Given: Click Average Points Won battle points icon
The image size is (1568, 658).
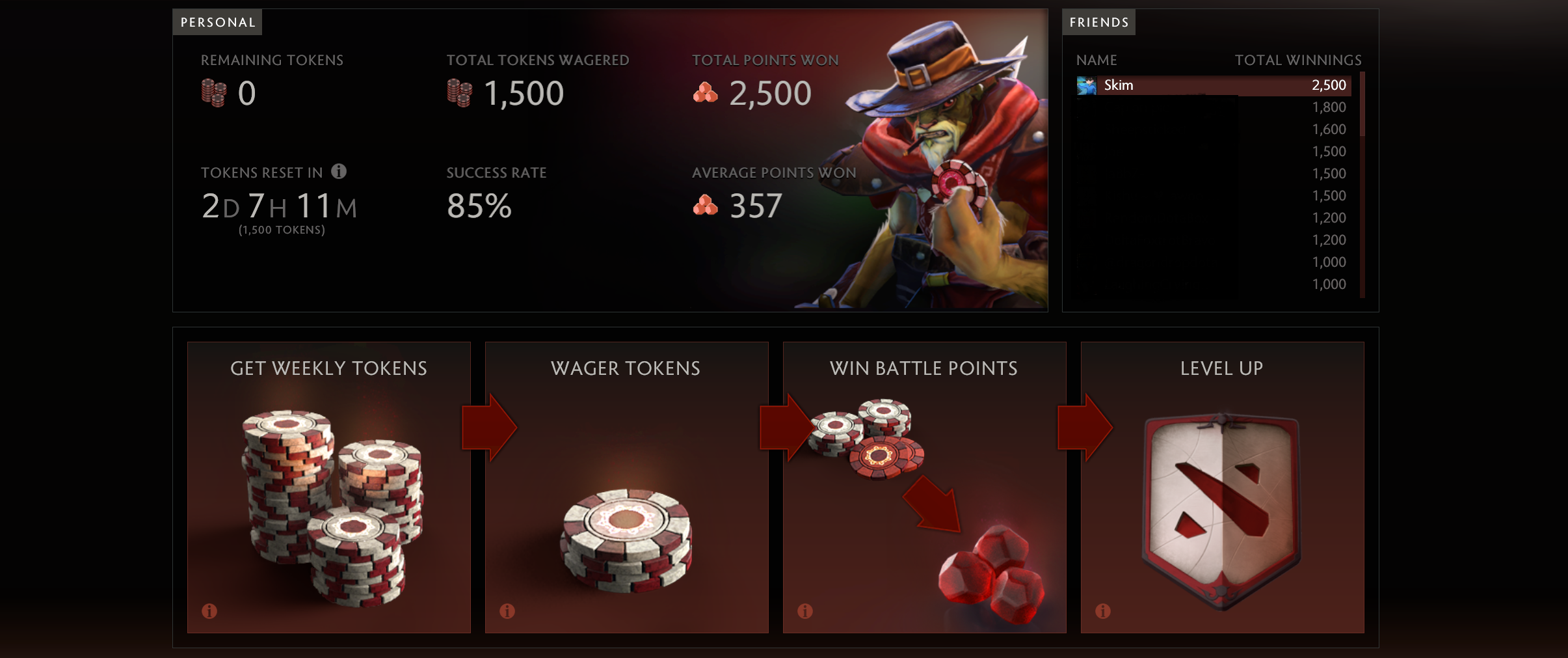Looking at the screenshot, I should point(706,205).
